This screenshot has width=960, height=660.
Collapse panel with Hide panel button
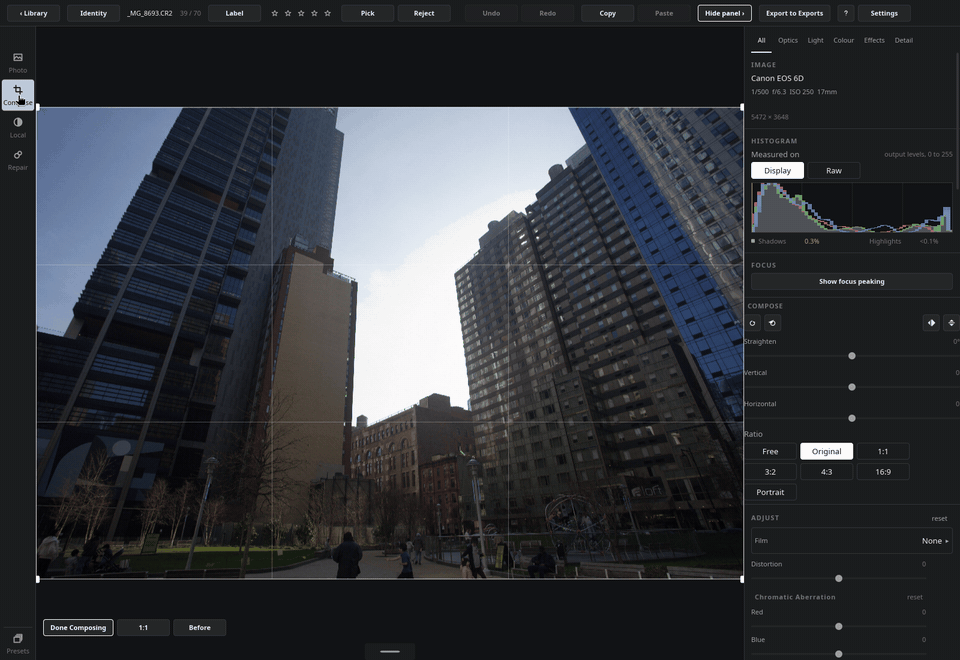[724, 13]
